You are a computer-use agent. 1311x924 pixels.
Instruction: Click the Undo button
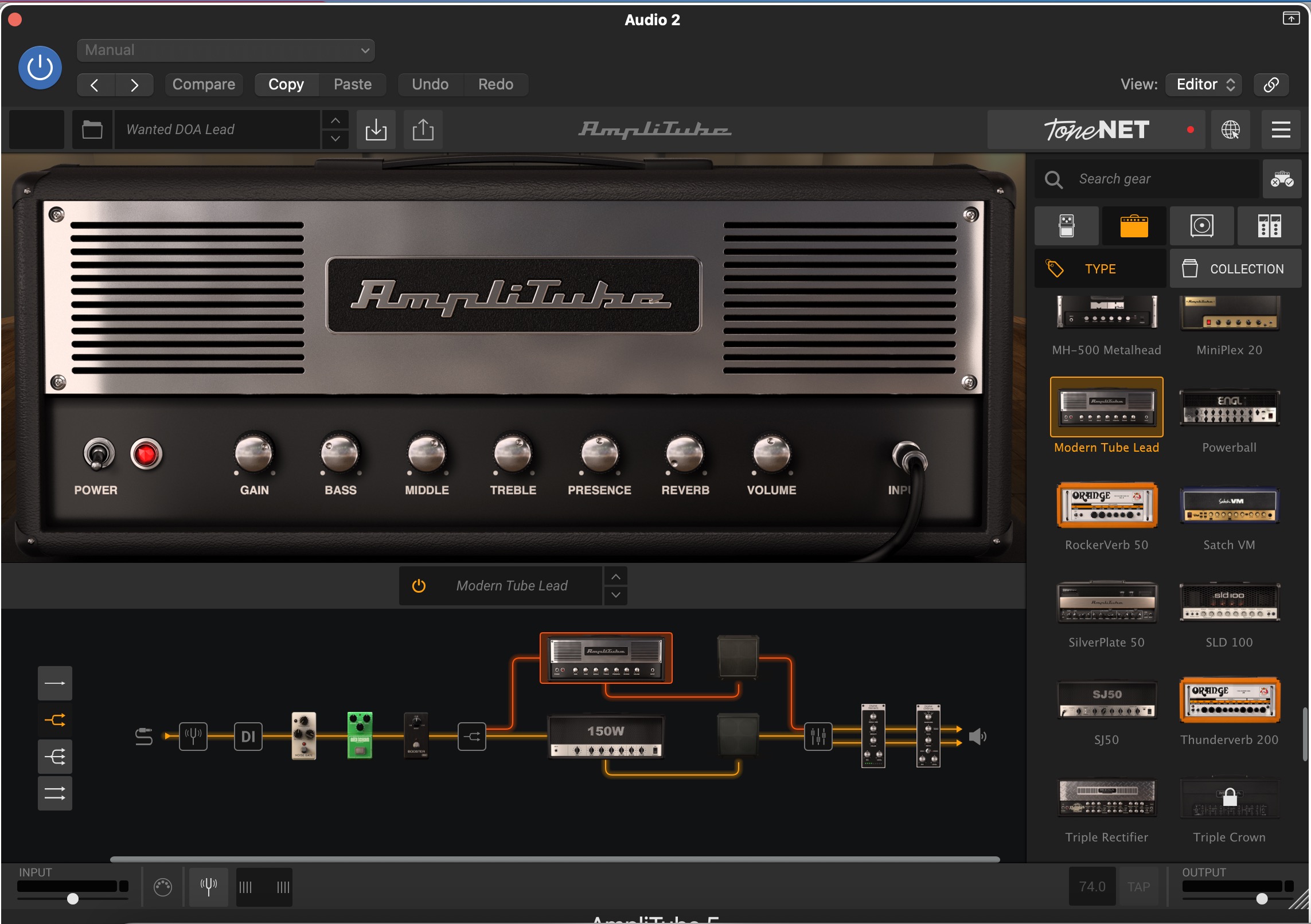[430, 84]
